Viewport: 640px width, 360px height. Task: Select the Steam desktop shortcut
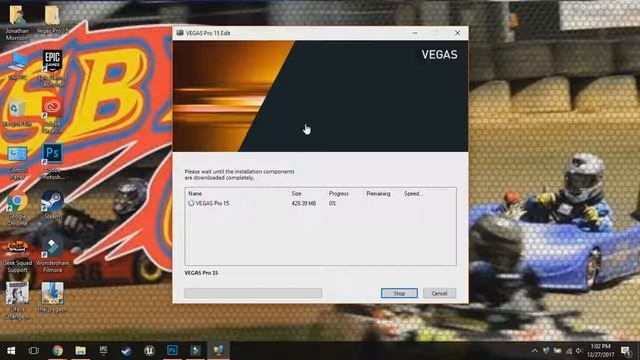click(x=52, y=206)
